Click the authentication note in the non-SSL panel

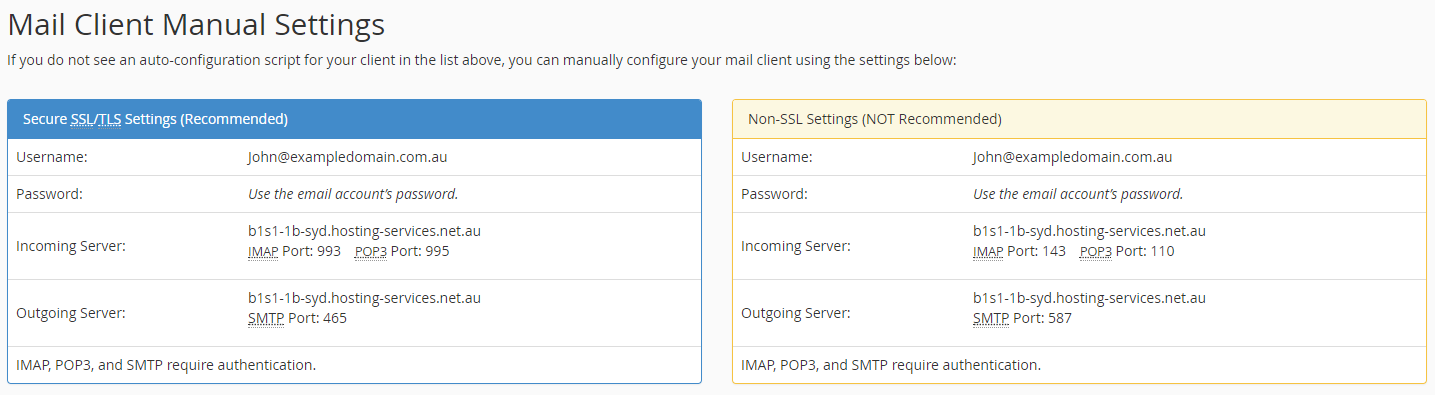tap(891, 365)
